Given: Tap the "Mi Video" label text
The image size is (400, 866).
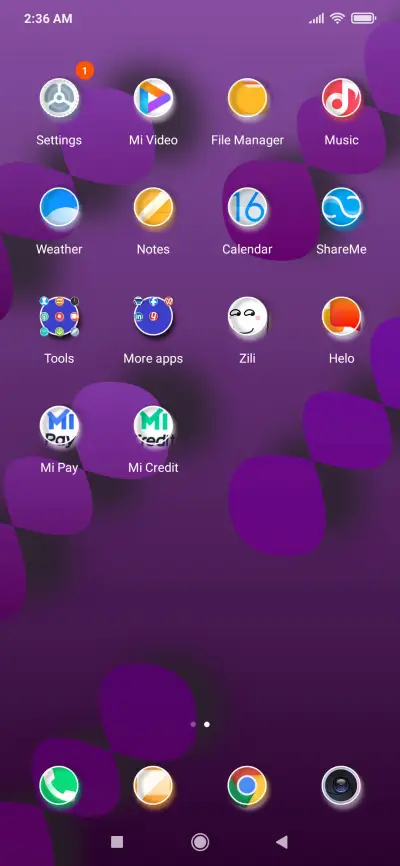Looking at the screenshot, I should [x=153, y=140].
